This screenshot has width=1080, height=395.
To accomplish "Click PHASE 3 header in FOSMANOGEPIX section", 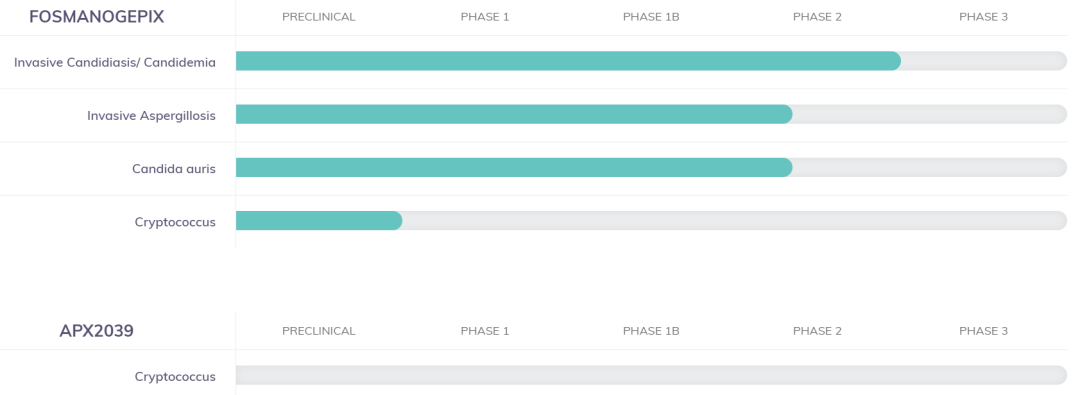I will (984, 17).
